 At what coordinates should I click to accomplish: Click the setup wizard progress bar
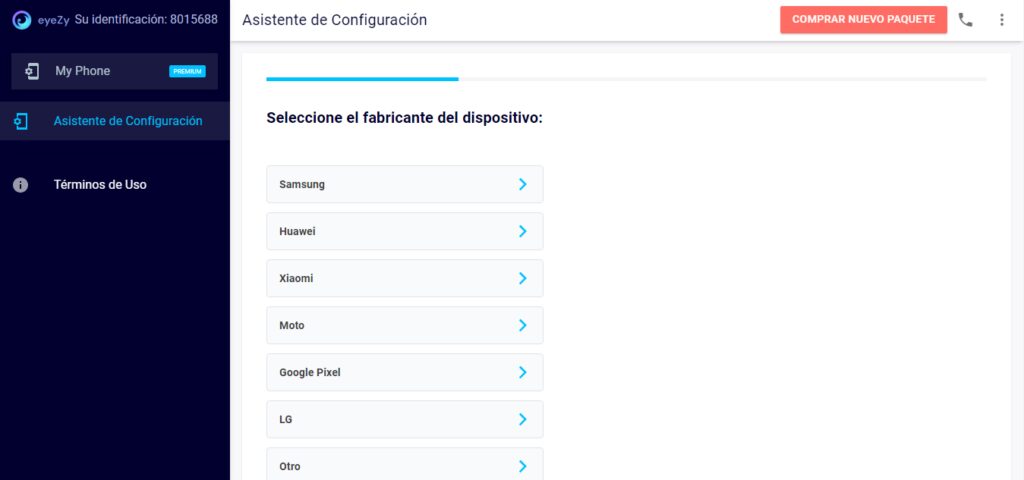626,79
